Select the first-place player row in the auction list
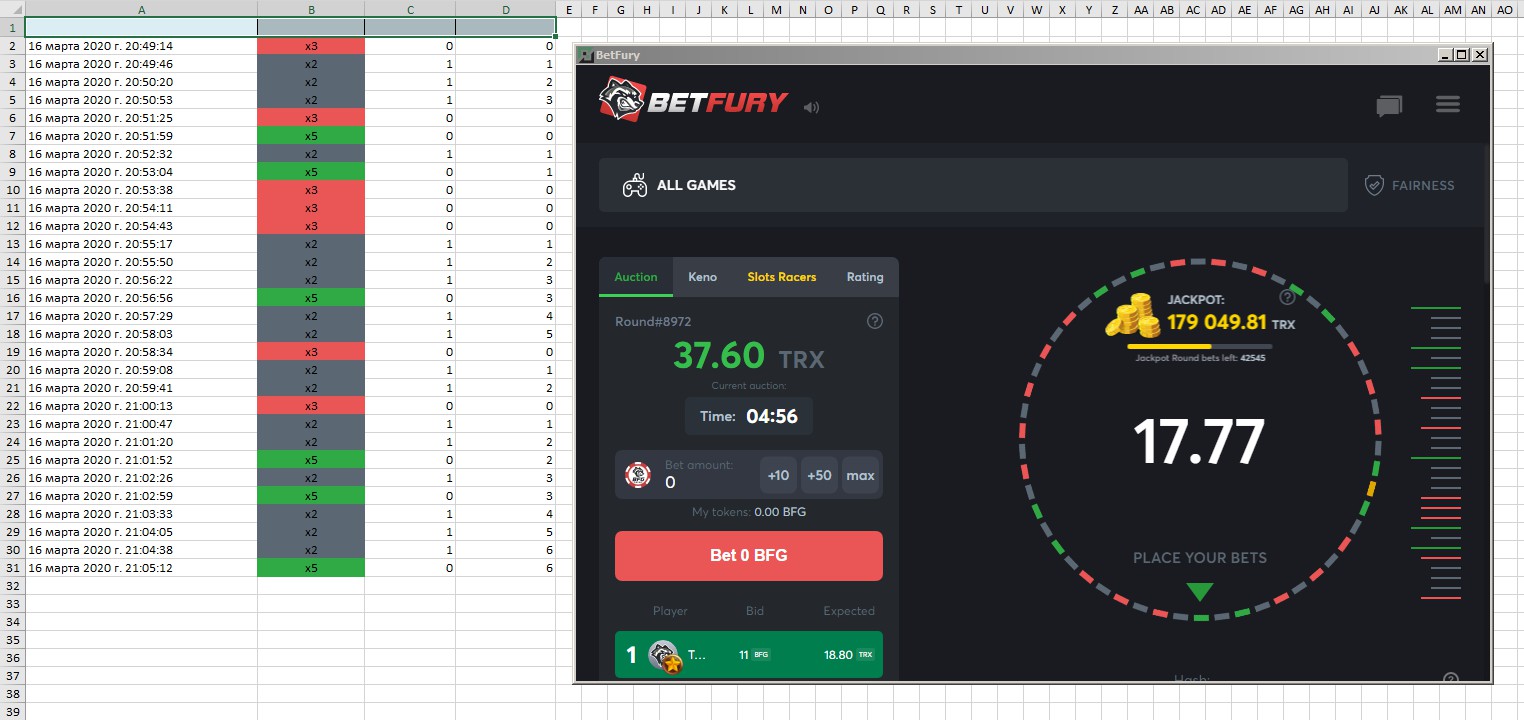 749,655
